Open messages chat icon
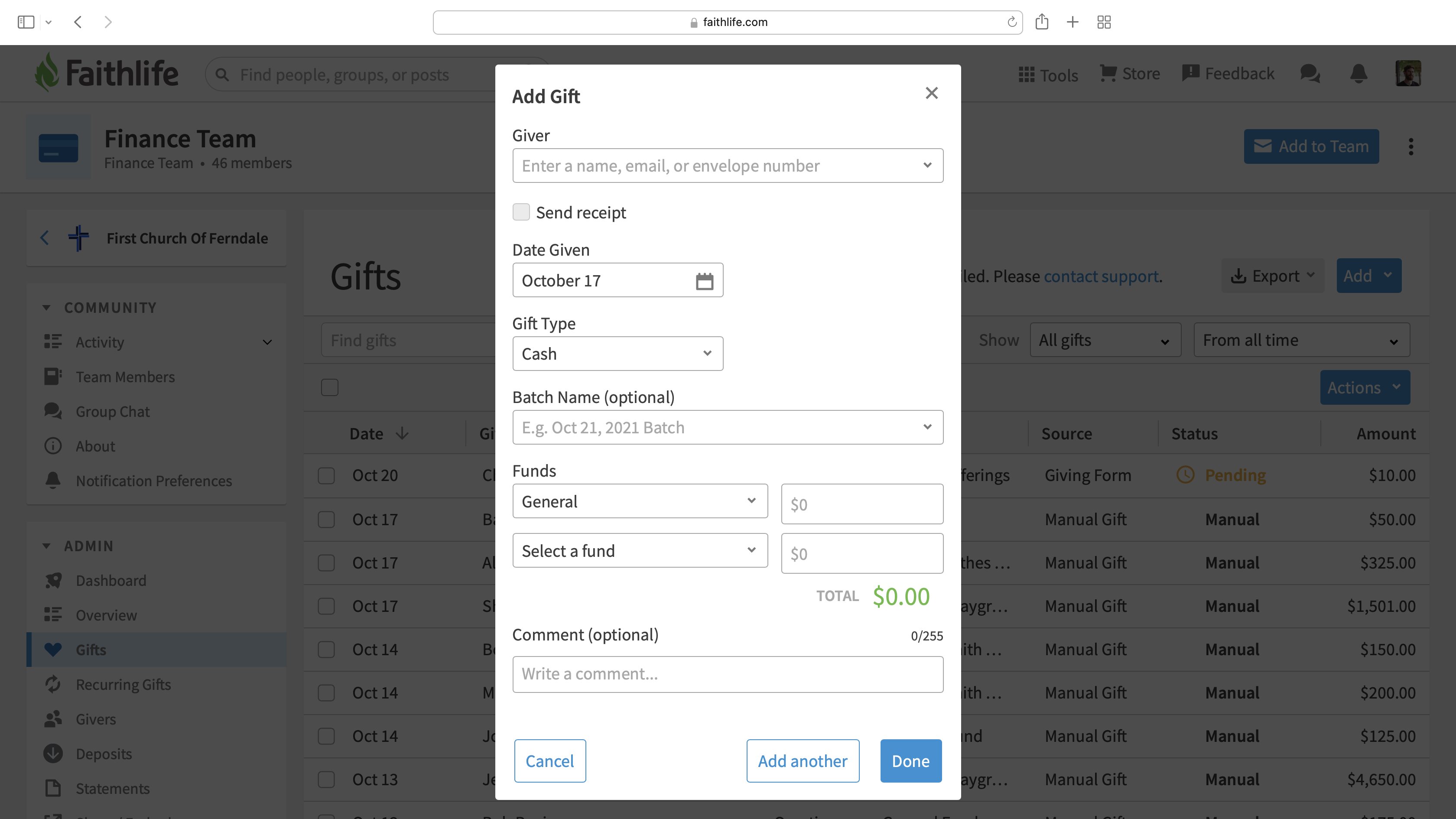Screen dimensions: 1456x819 click(1310, 74)
